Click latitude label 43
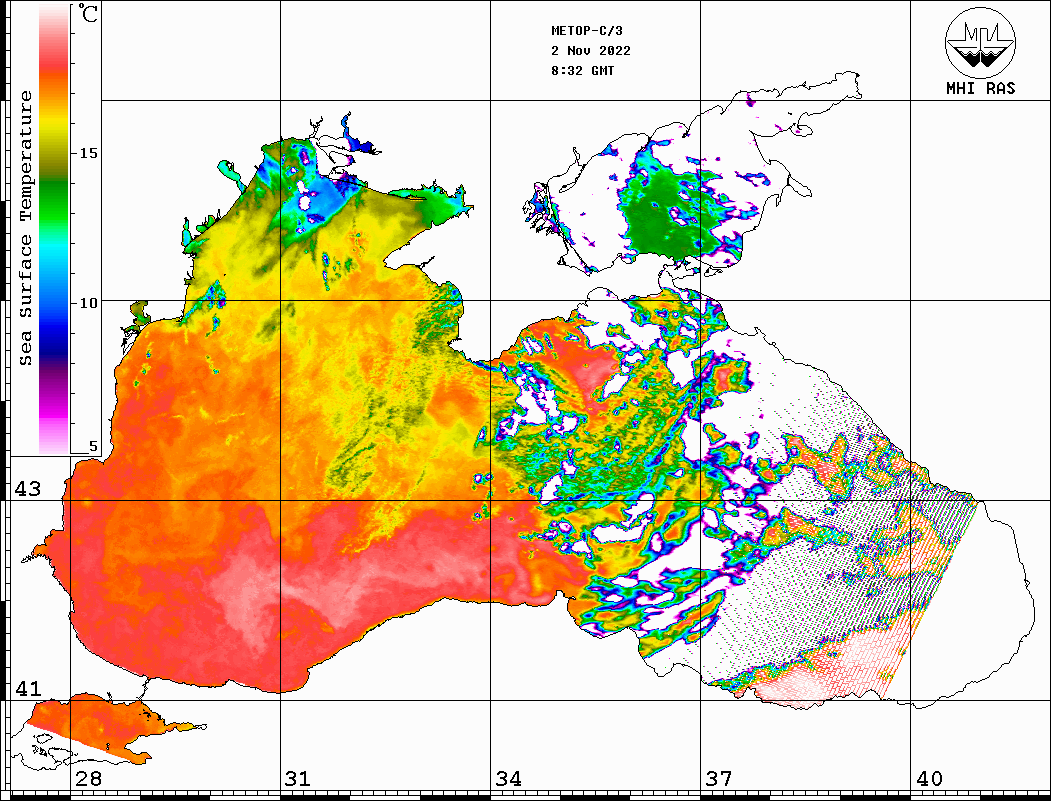The width and height of the screenshot is (1051, 801). (x=27, y=489)
